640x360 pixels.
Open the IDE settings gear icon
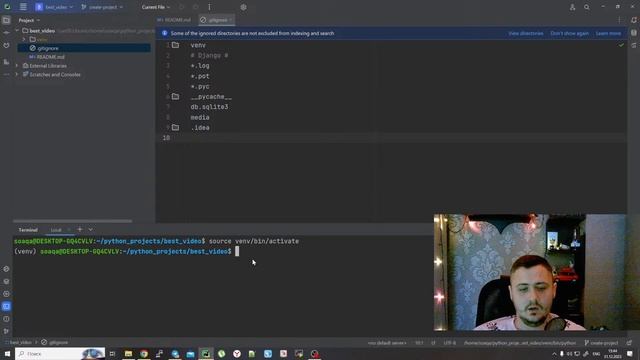click(x=243, y=7)
